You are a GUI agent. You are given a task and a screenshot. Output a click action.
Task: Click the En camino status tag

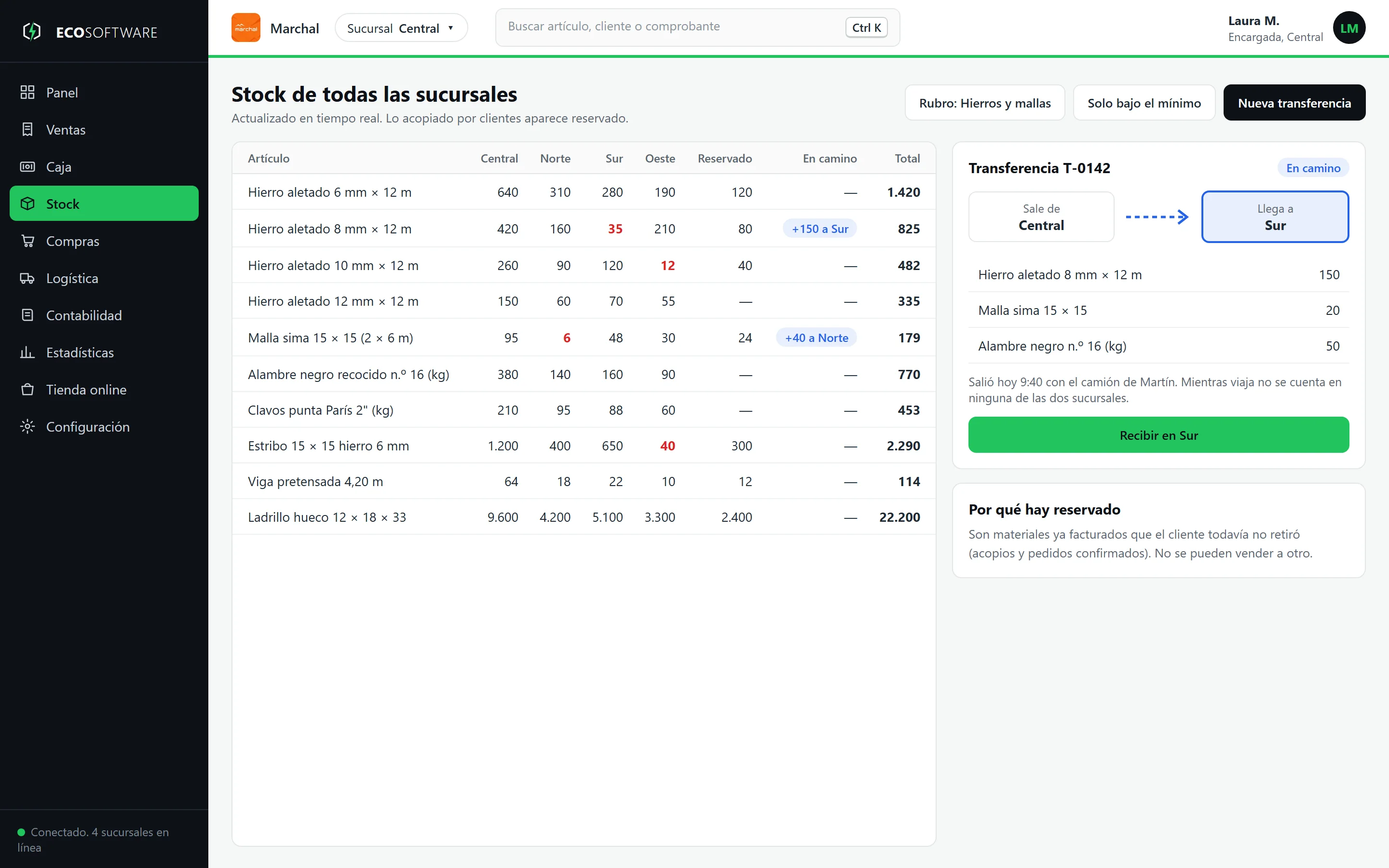[x=1313, y=168]
